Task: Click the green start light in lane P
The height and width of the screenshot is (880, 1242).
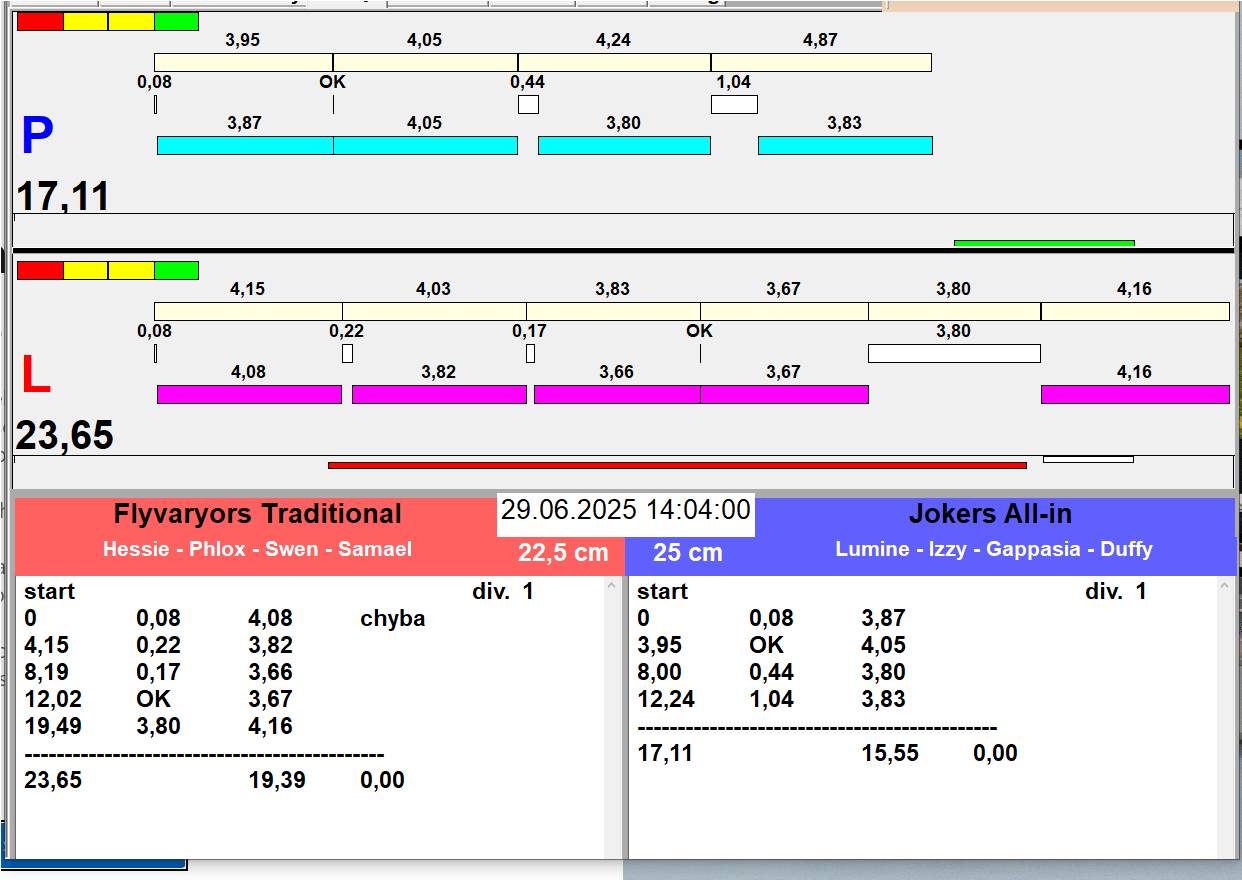Action: click(x=177, y=21)
